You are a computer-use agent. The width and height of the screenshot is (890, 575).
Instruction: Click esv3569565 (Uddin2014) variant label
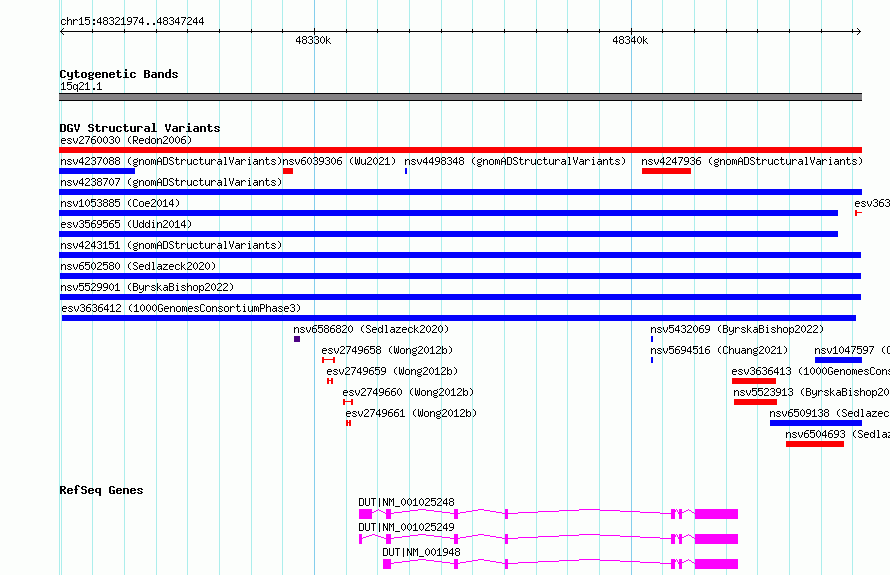(126, 224)
